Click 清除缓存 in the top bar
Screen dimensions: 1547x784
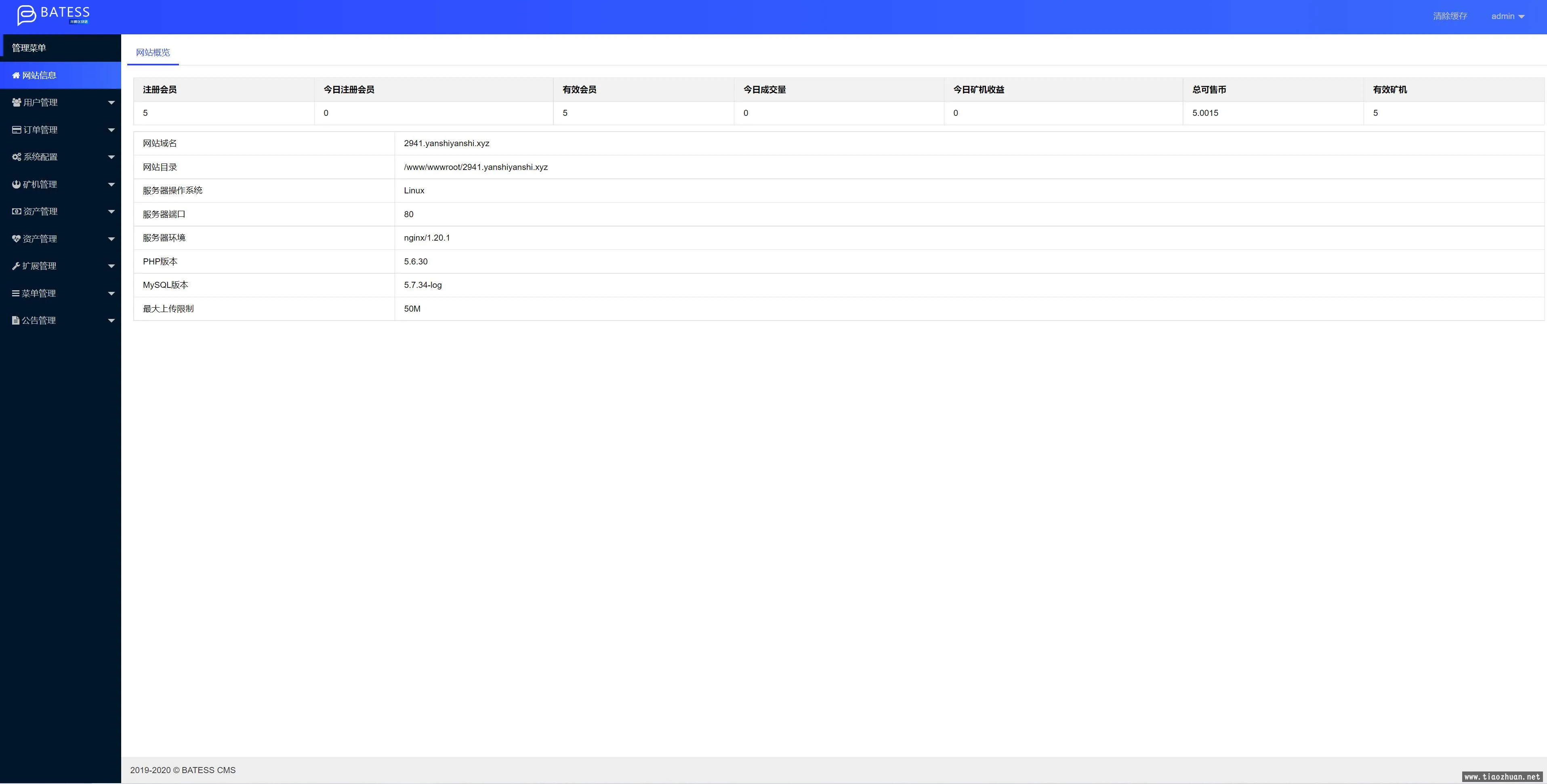pyautogui.click(x=1450, y=16)
